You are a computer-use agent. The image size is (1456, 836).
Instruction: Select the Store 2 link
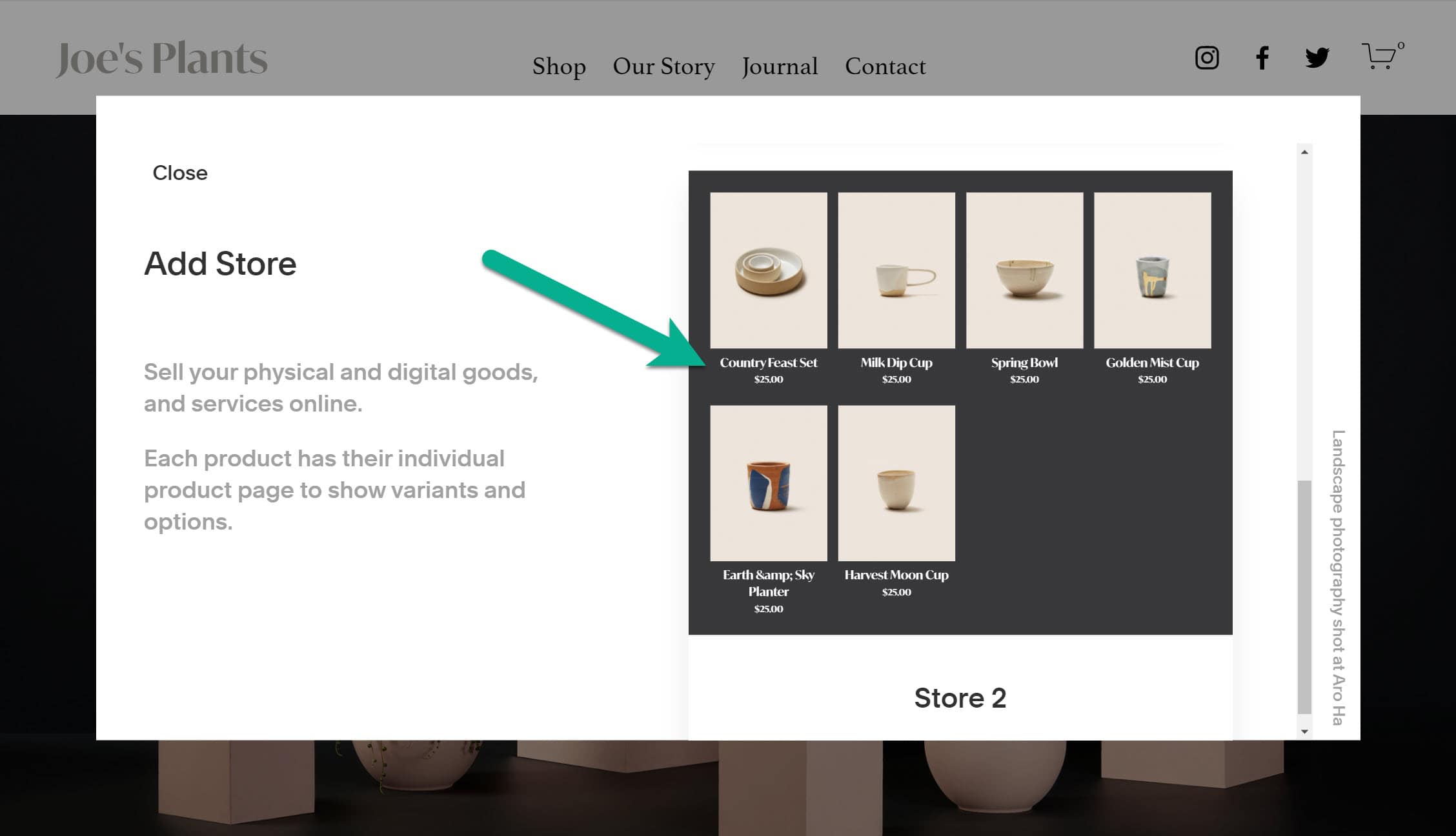[960, 697]
